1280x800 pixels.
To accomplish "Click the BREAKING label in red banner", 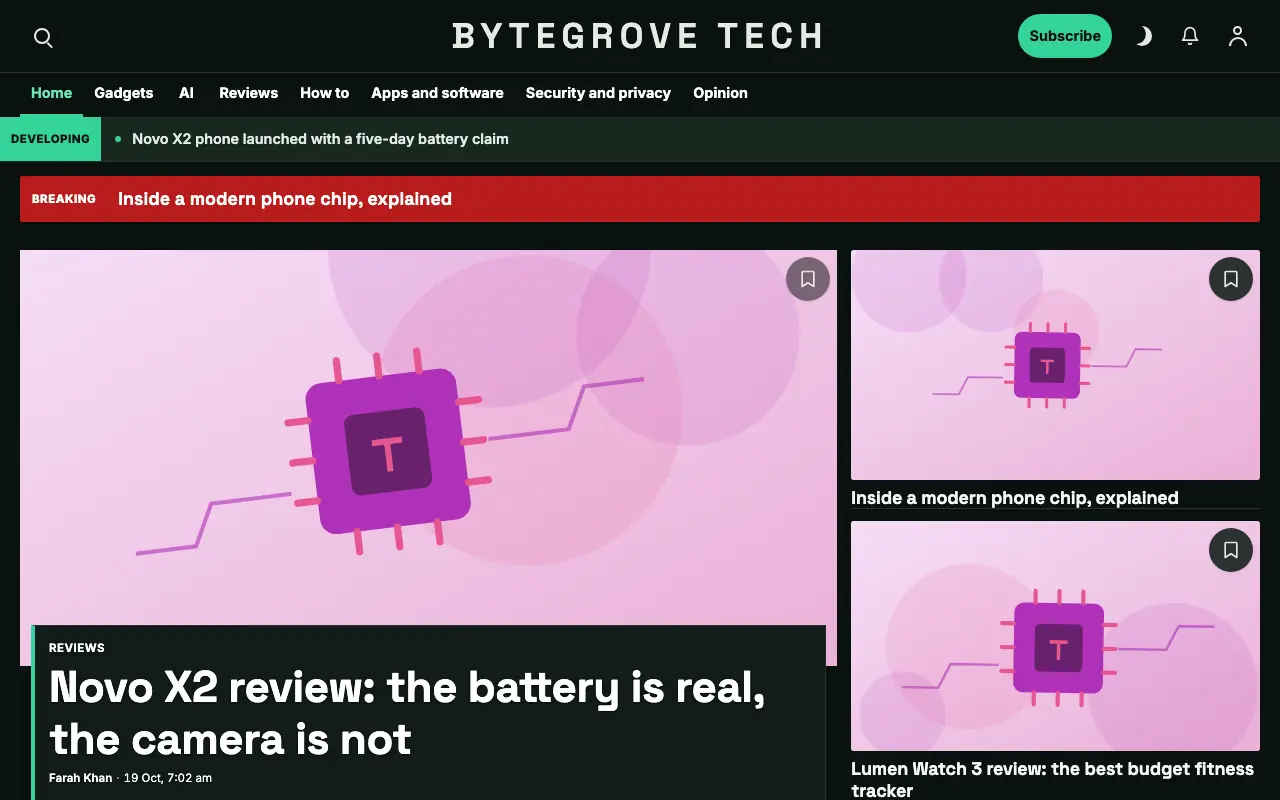I will tap(64, 199).
